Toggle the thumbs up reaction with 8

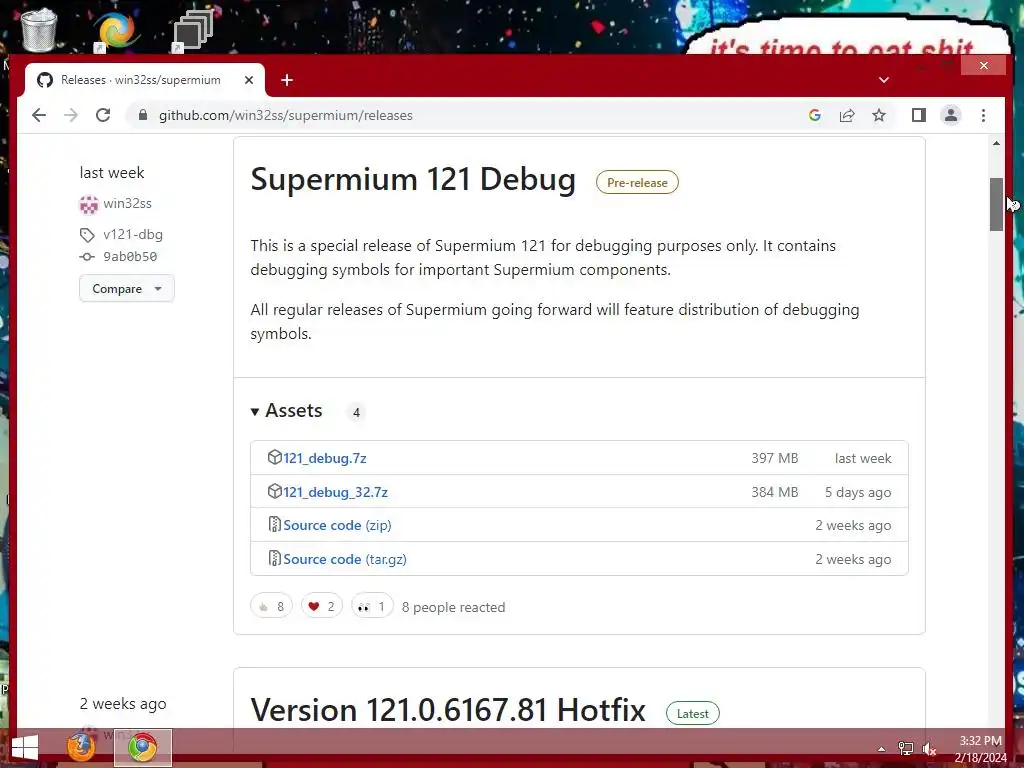coord(271,607)
